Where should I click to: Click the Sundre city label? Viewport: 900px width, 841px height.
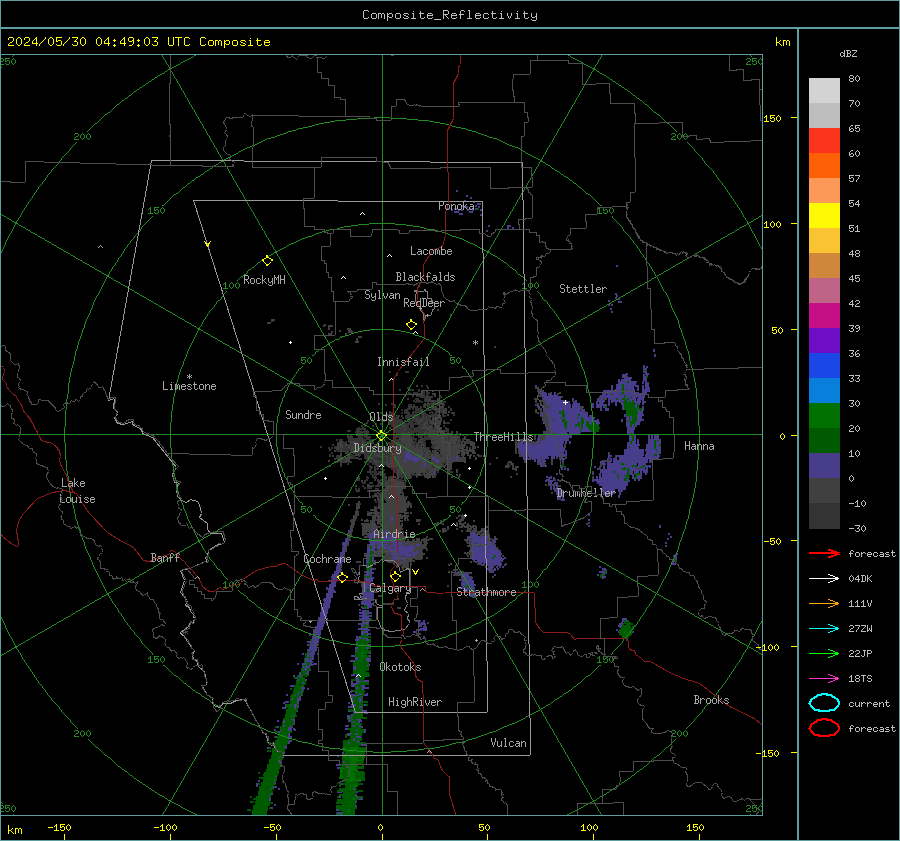303,414
